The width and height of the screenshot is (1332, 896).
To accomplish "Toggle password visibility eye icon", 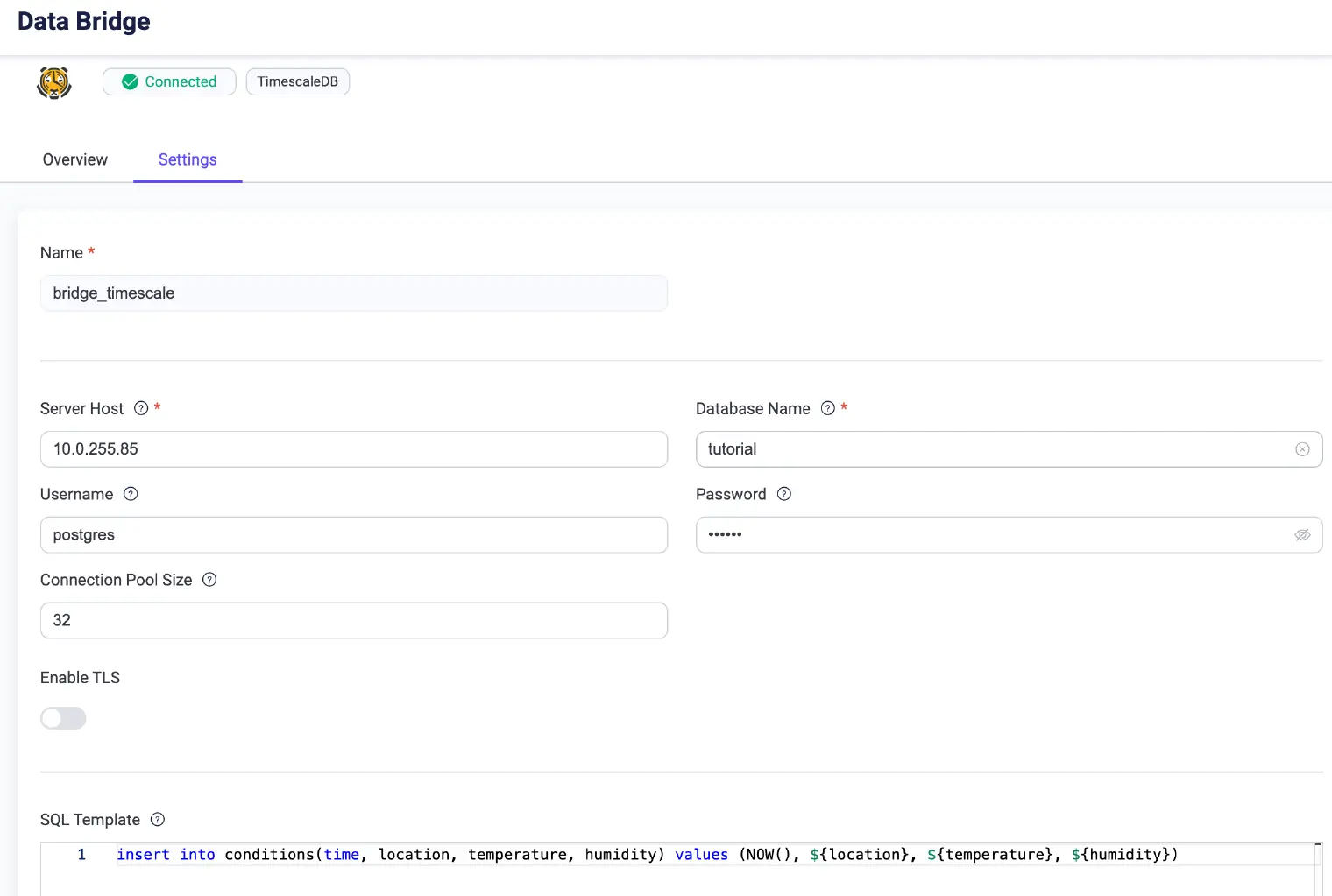I will click(x=1302, y=535).
